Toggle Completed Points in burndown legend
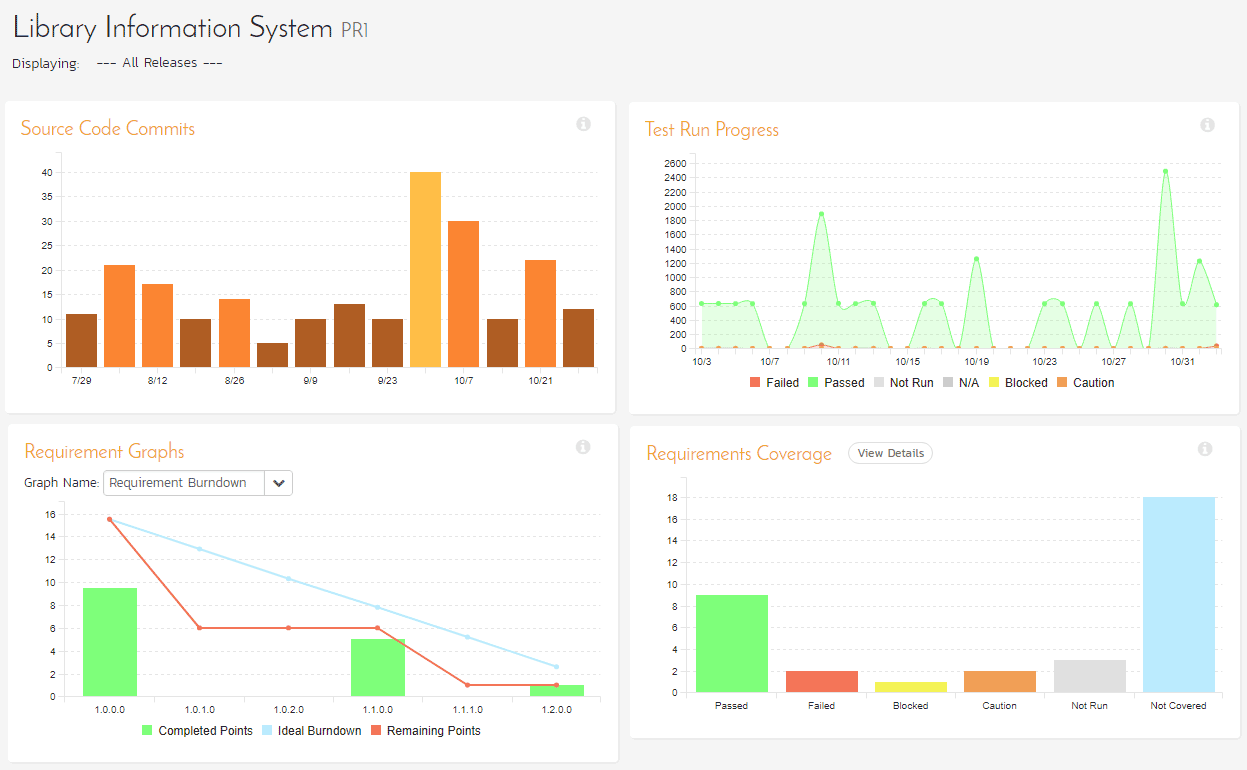 (196, 731)
